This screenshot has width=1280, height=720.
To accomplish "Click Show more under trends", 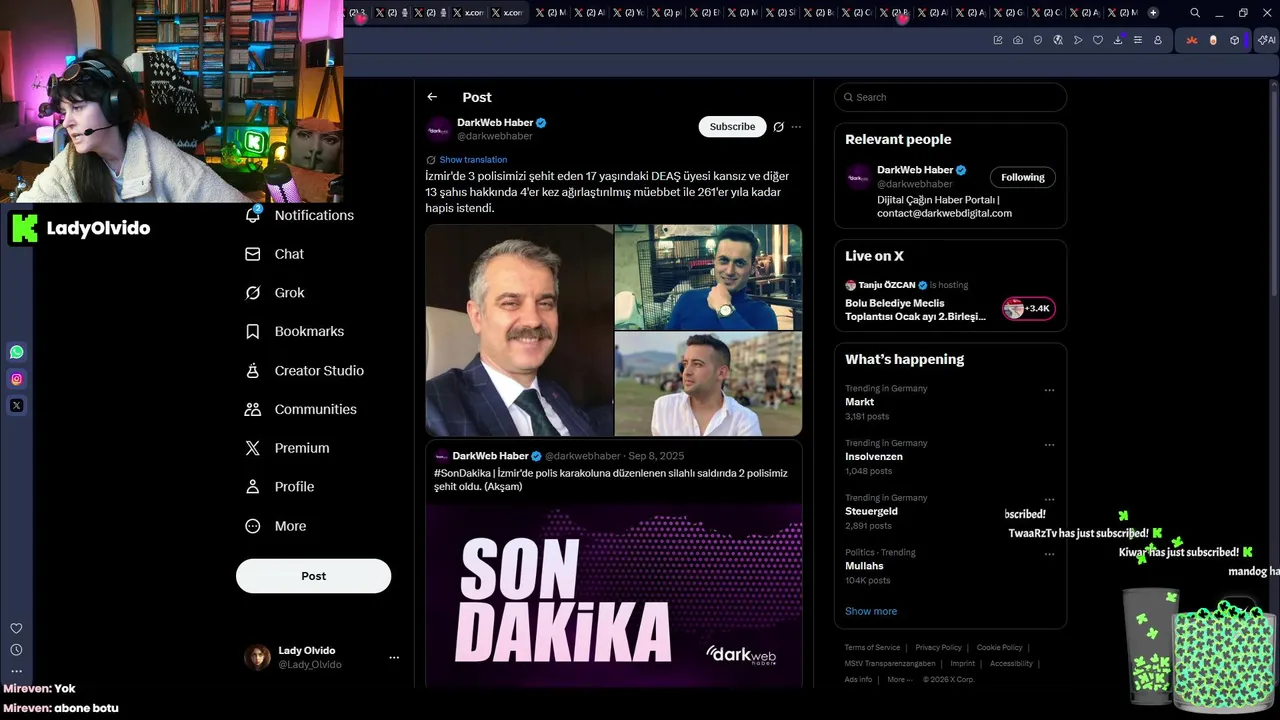I will (871, 611).
